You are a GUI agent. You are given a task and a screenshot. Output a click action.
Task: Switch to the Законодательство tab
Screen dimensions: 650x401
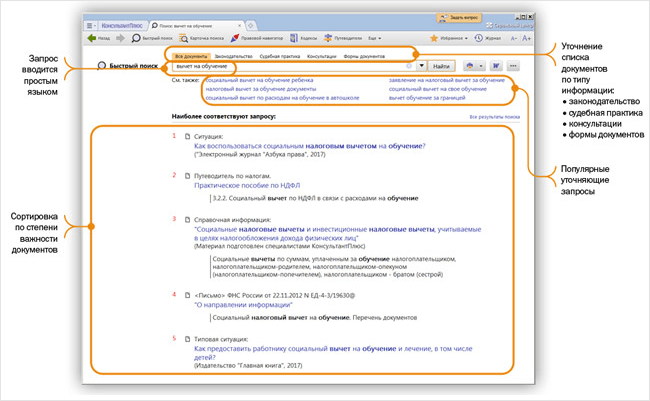(223, 54)
